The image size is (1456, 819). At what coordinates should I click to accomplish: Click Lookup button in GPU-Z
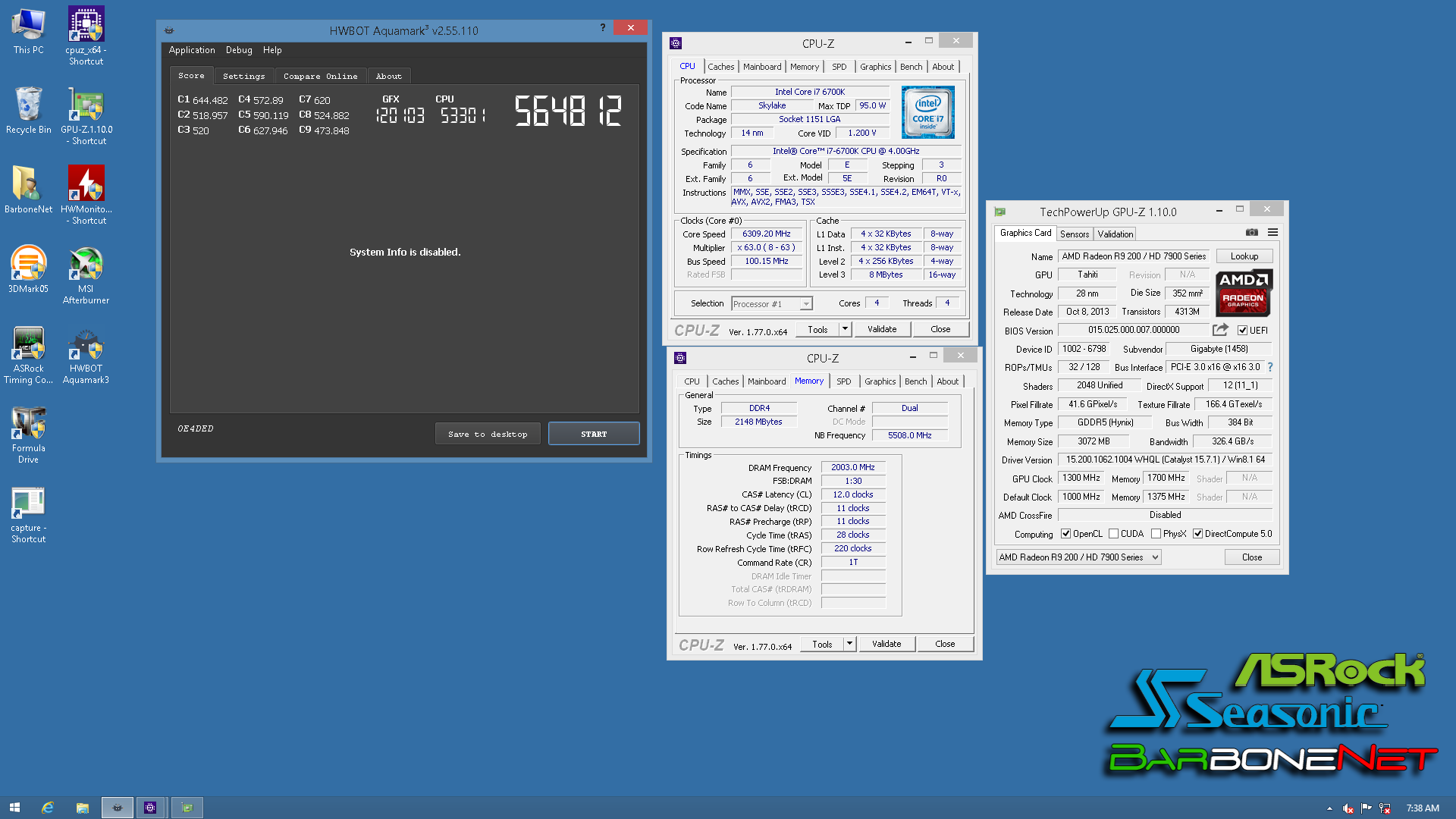point(1244,256)
